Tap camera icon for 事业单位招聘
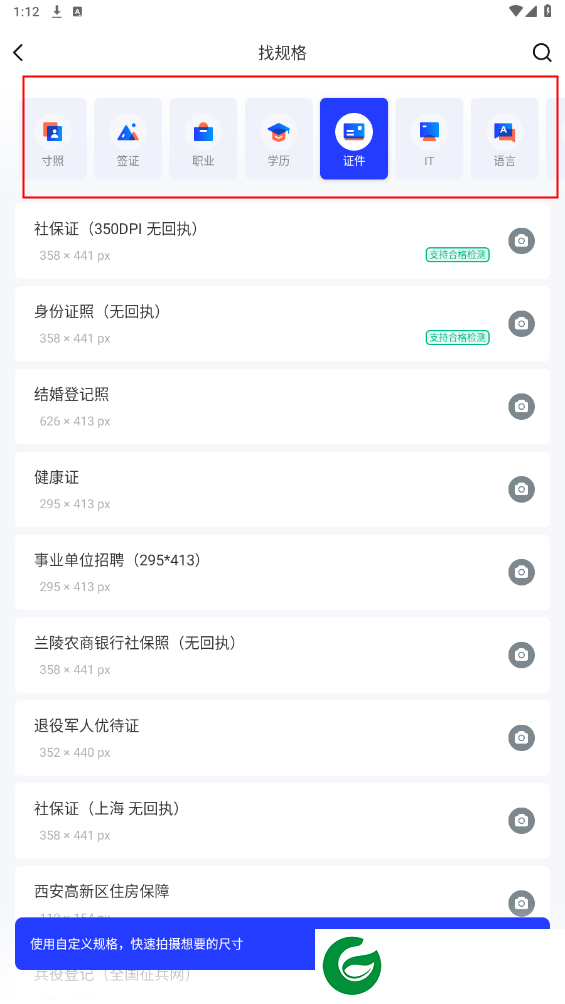 (521, 572)
